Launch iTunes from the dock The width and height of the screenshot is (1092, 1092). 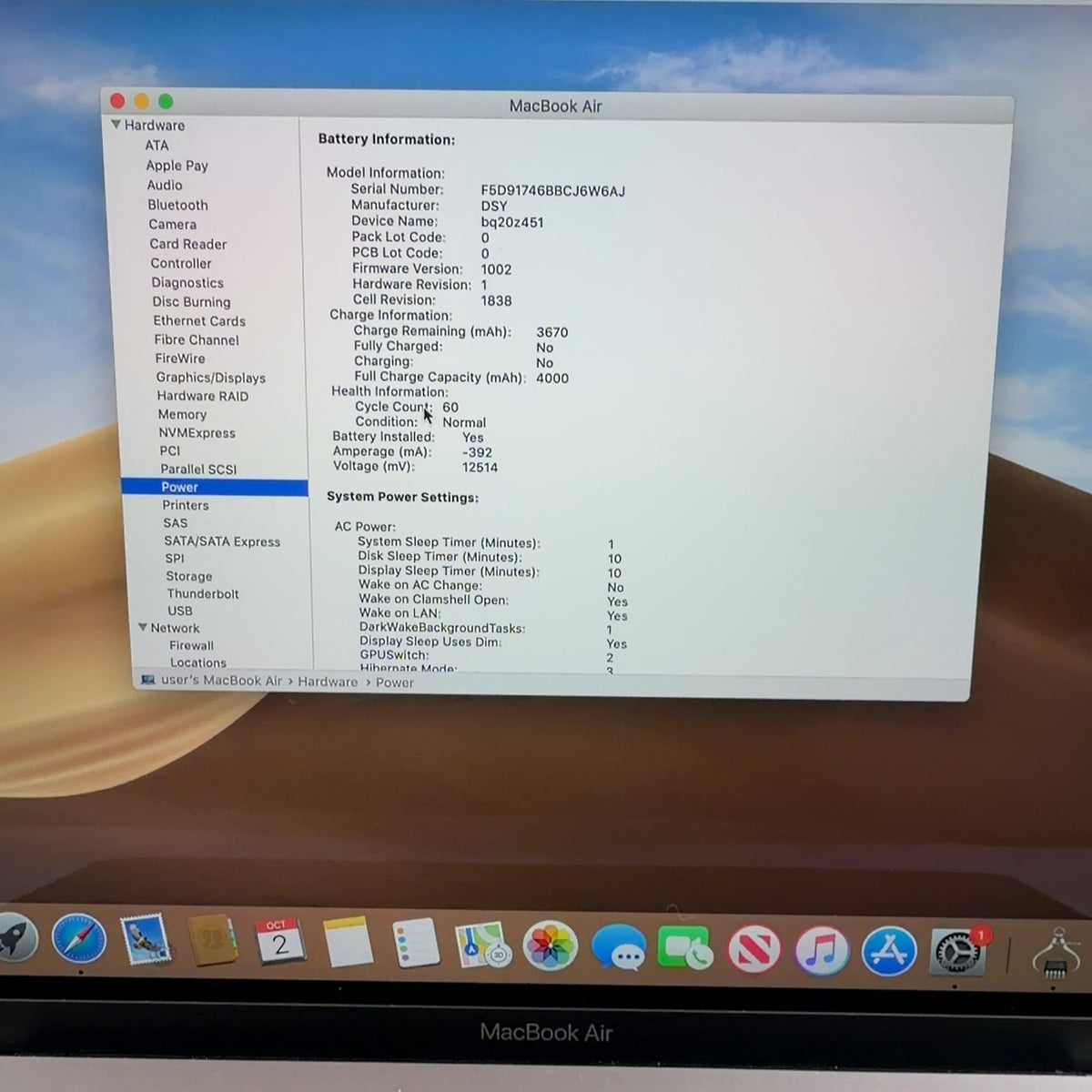point(821,951)
